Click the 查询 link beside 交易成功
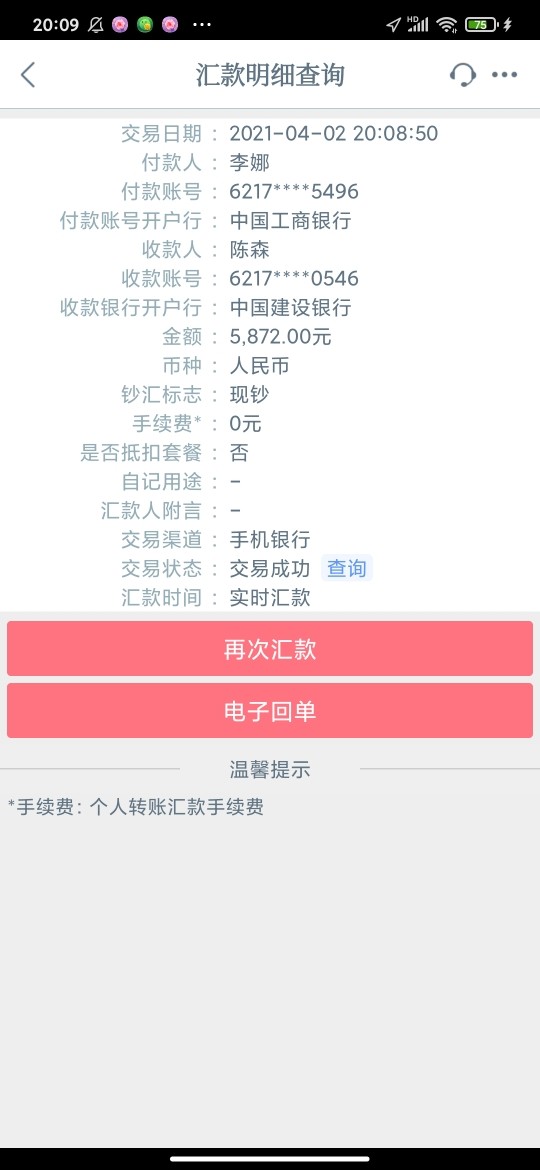Image resolution: width=540 pixels, height=1170 pixels. coord(347,569)
